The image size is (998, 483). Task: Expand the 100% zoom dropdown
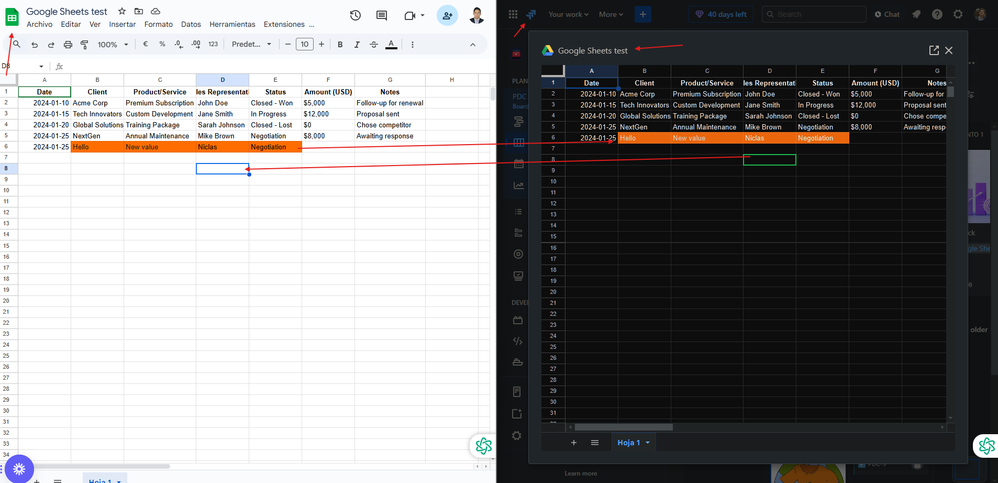click(x=111, y=45)
